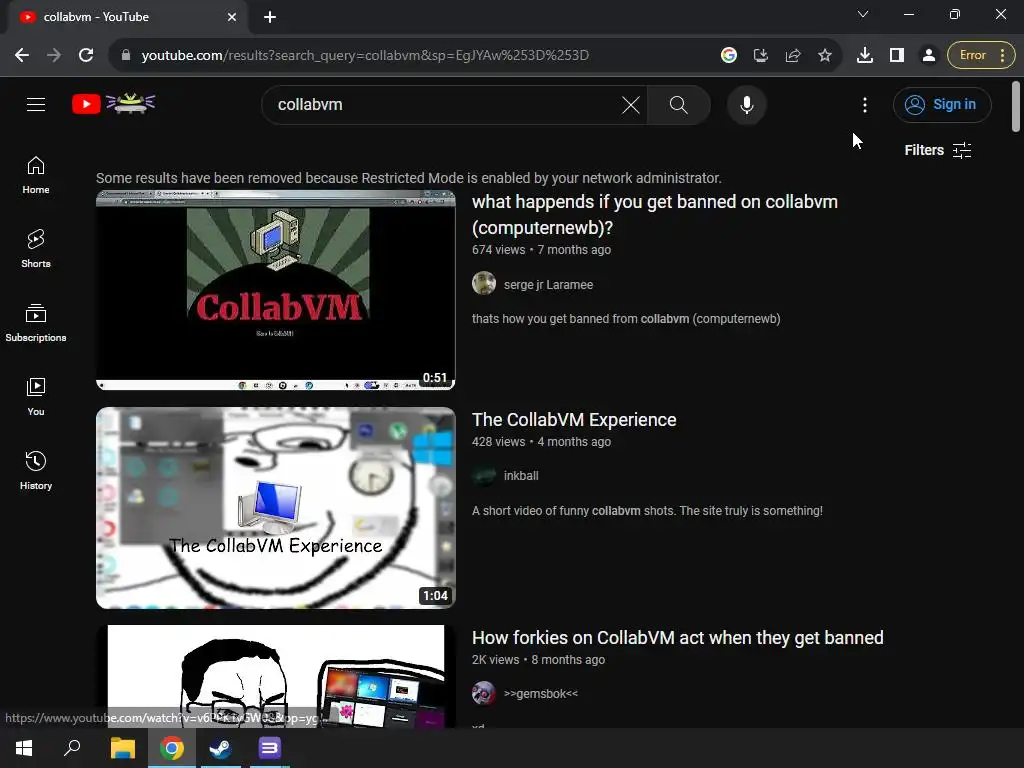
Task: Open Steam from taskbar
Action: 221,748
